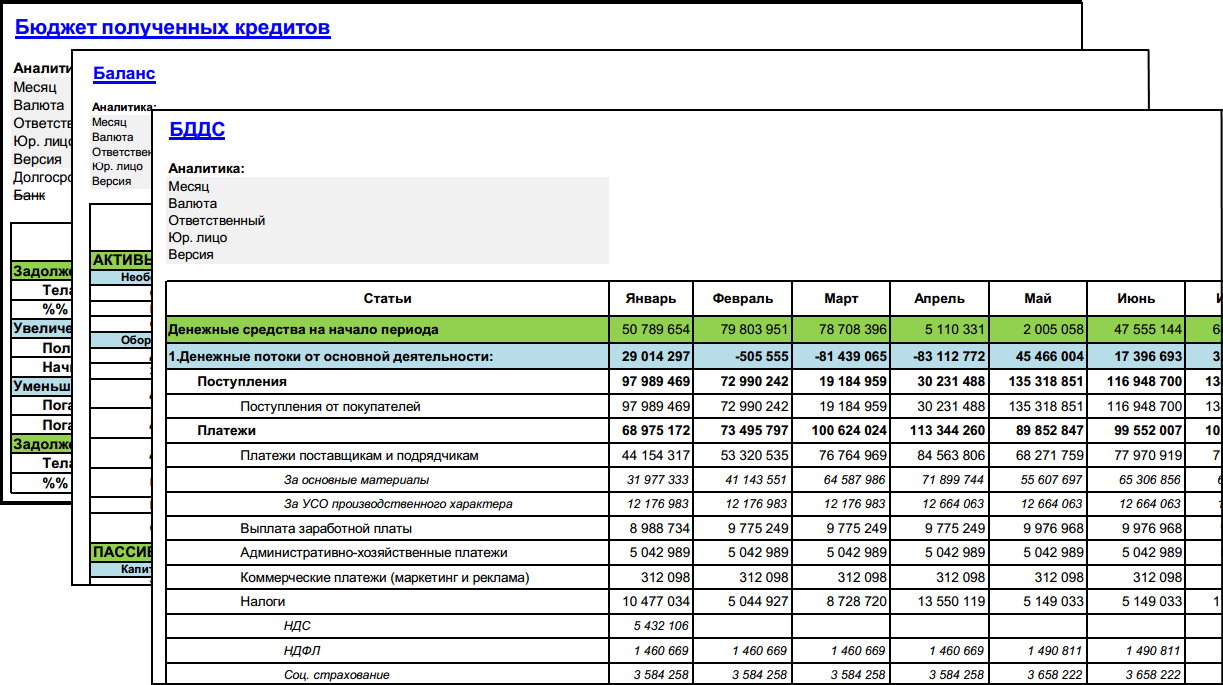Select 'Версия' filter in the БДДС sheet

(x=191, y=254)
